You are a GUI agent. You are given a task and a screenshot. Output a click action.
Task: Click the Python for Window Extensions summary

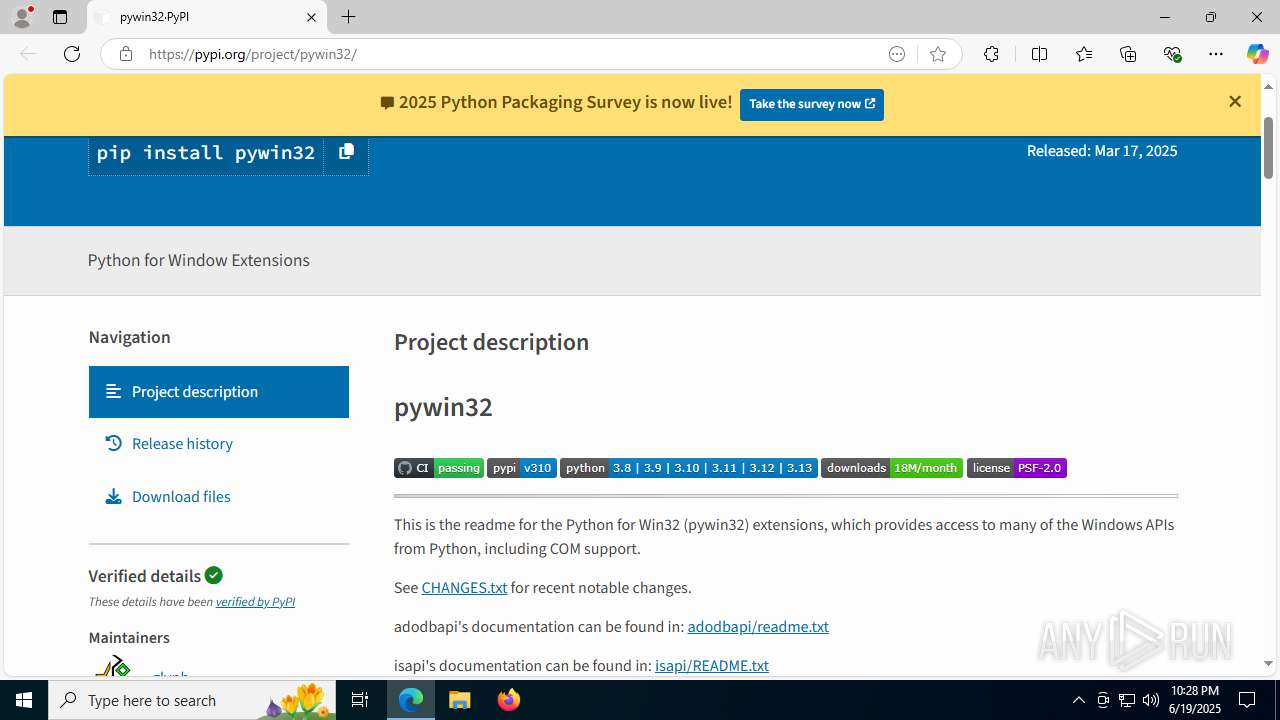199,260
